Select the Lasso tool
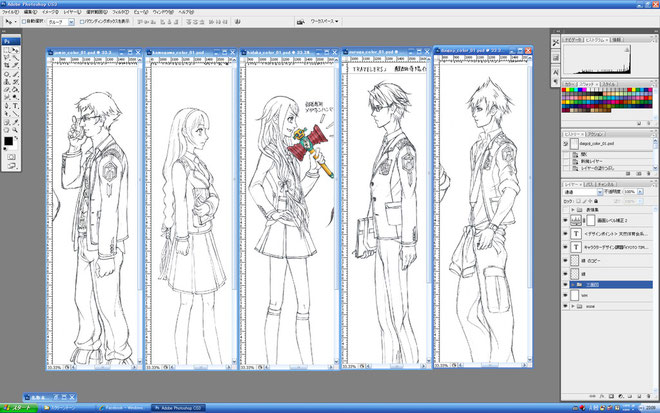This screenshot has height=413, width=660. click(x=6, y=58)
